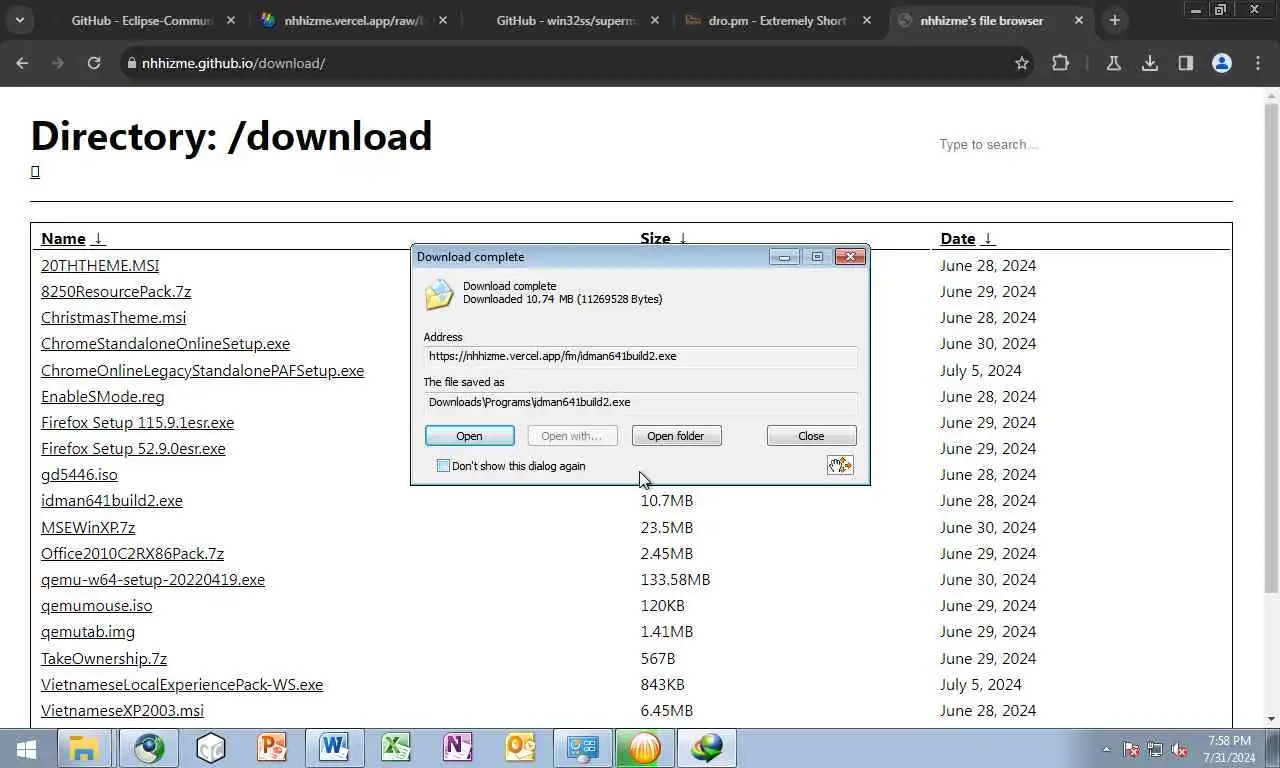This screenshot has height=768, width=1280.
Task: Switch to dro.pm - Extremely Short tab
Action: (x=775, y=20)
